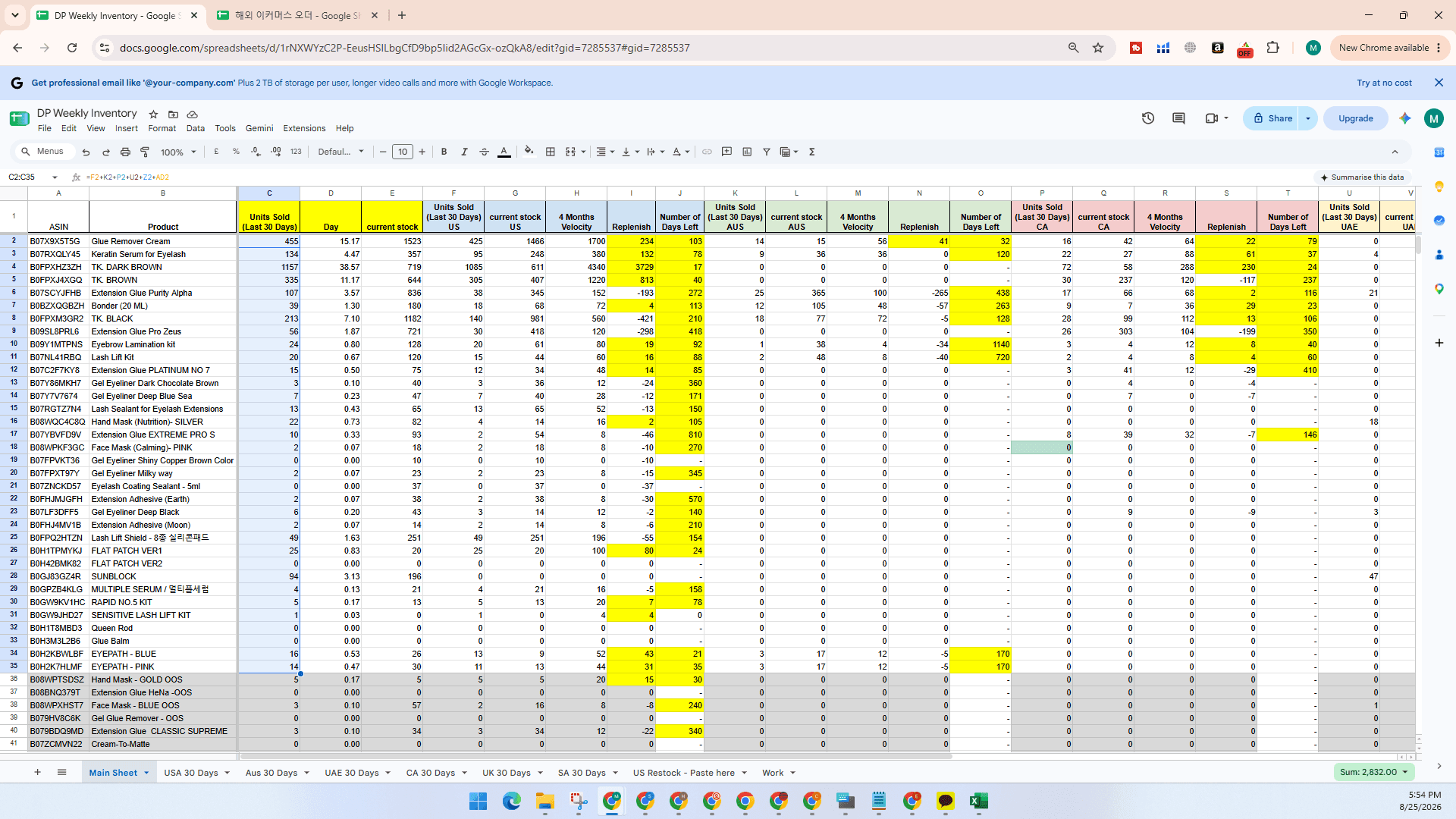Open zoom level dropdown
Viewport: 1456px width, 819px height.
click(x=178, y=152)
